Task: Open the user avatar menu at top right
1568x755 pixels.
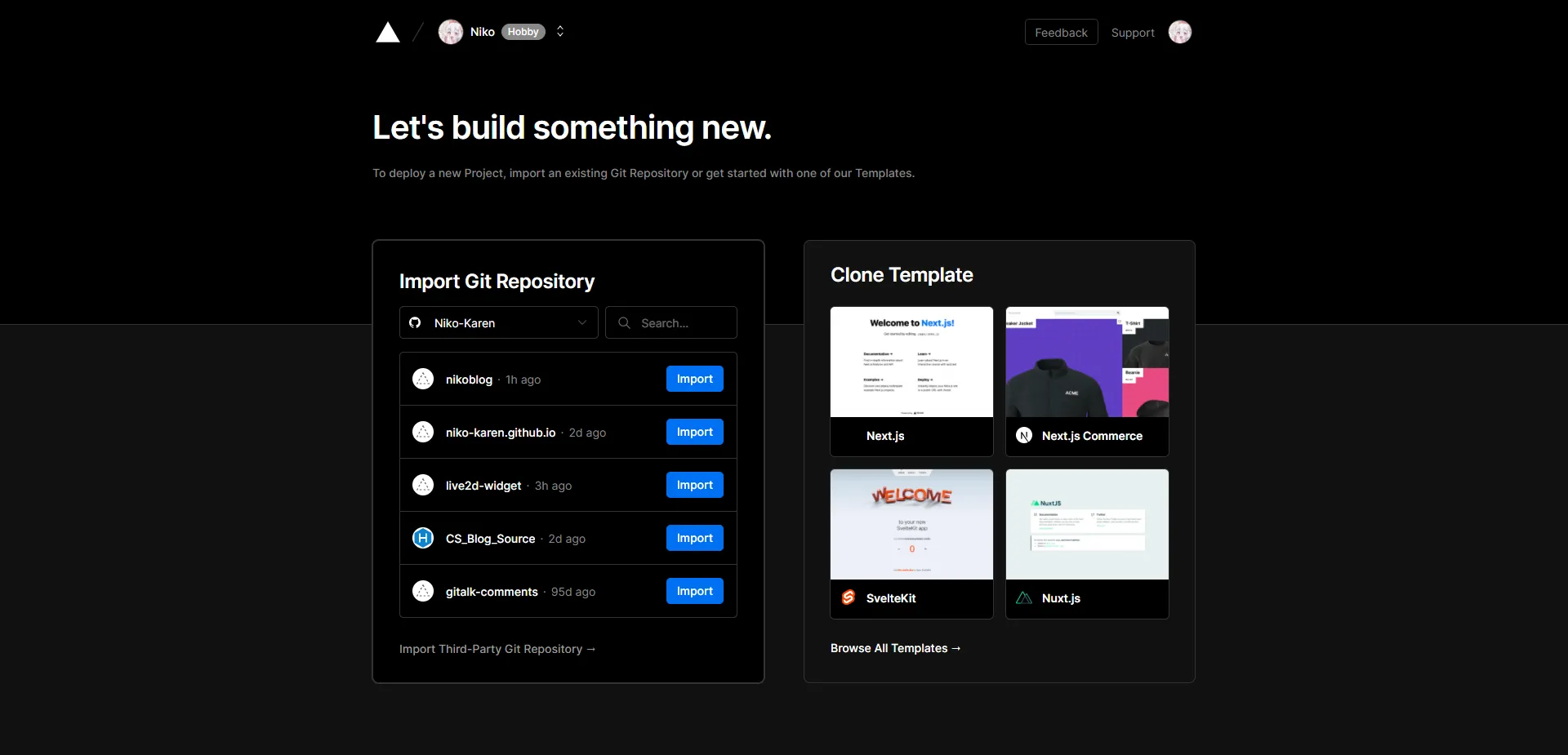Action: [1179, 33]
